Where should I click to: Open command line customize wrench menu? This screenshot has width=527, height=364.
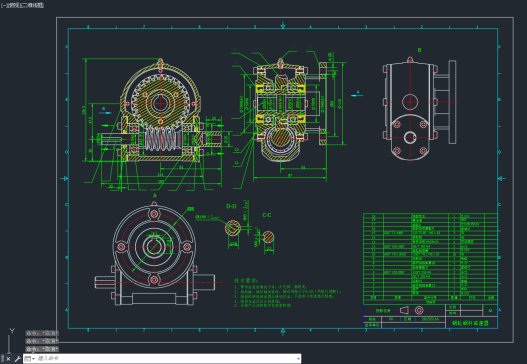pyautogui.click(x=17, y=359)
